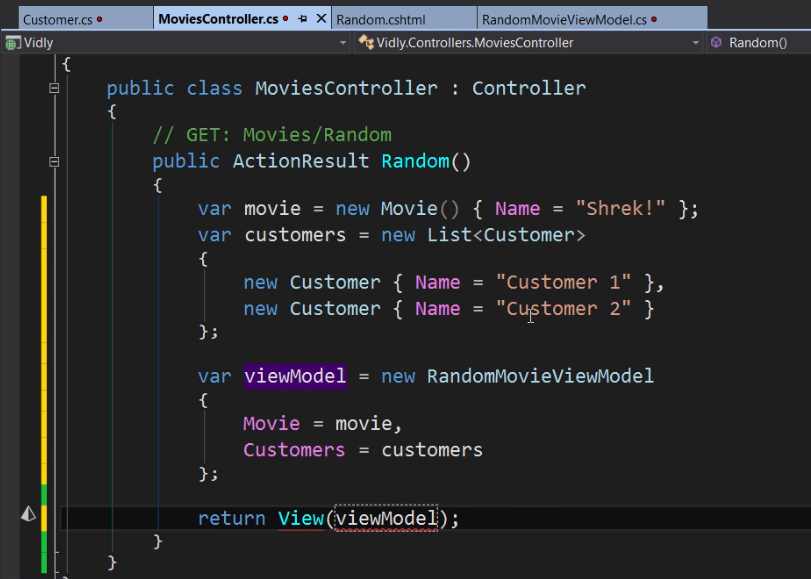Click the viewModel argument in the return statement
This screenshot has width=811, height=579.
[386, 518]
